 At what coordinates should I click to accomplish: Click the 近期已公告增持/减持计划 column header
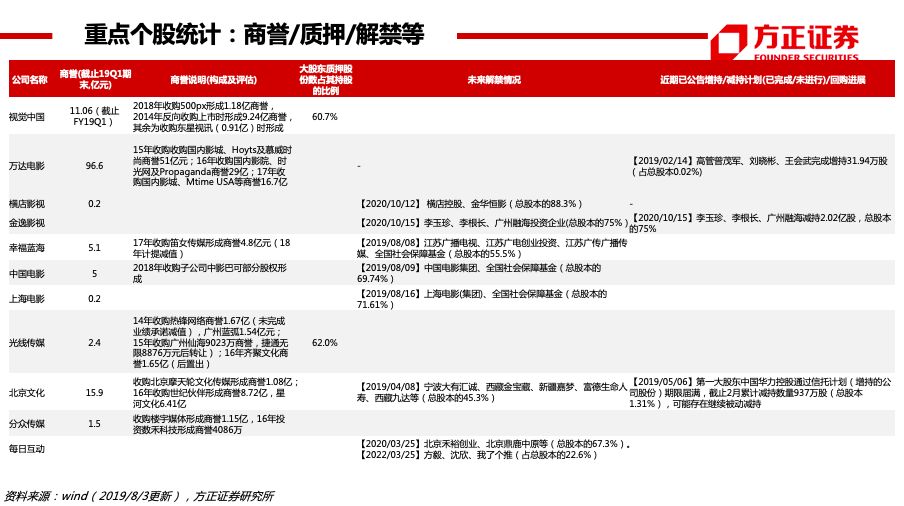pos(763,80)
